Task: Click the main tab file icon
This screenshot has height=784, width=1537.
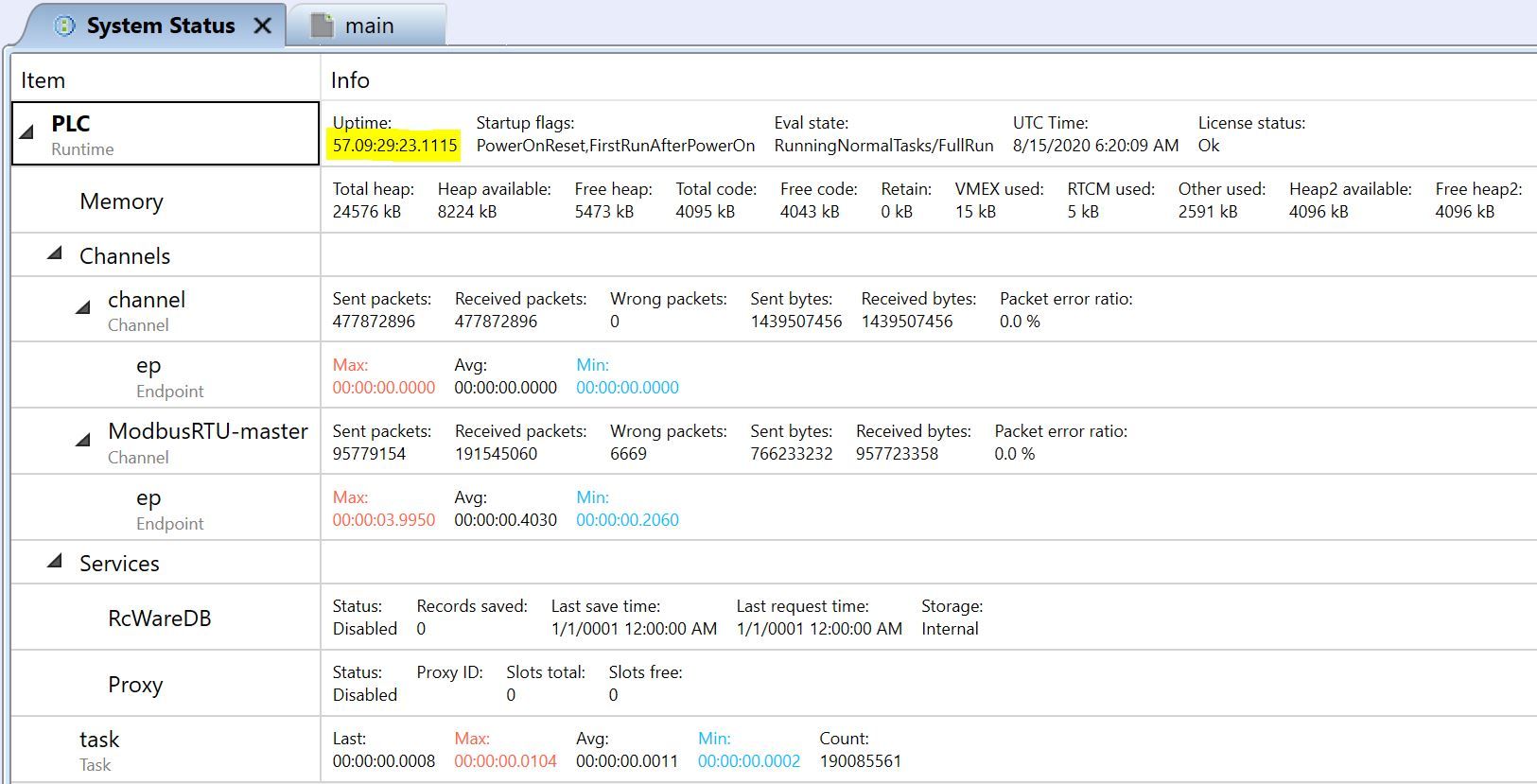Action: click(x=323, y=26)
